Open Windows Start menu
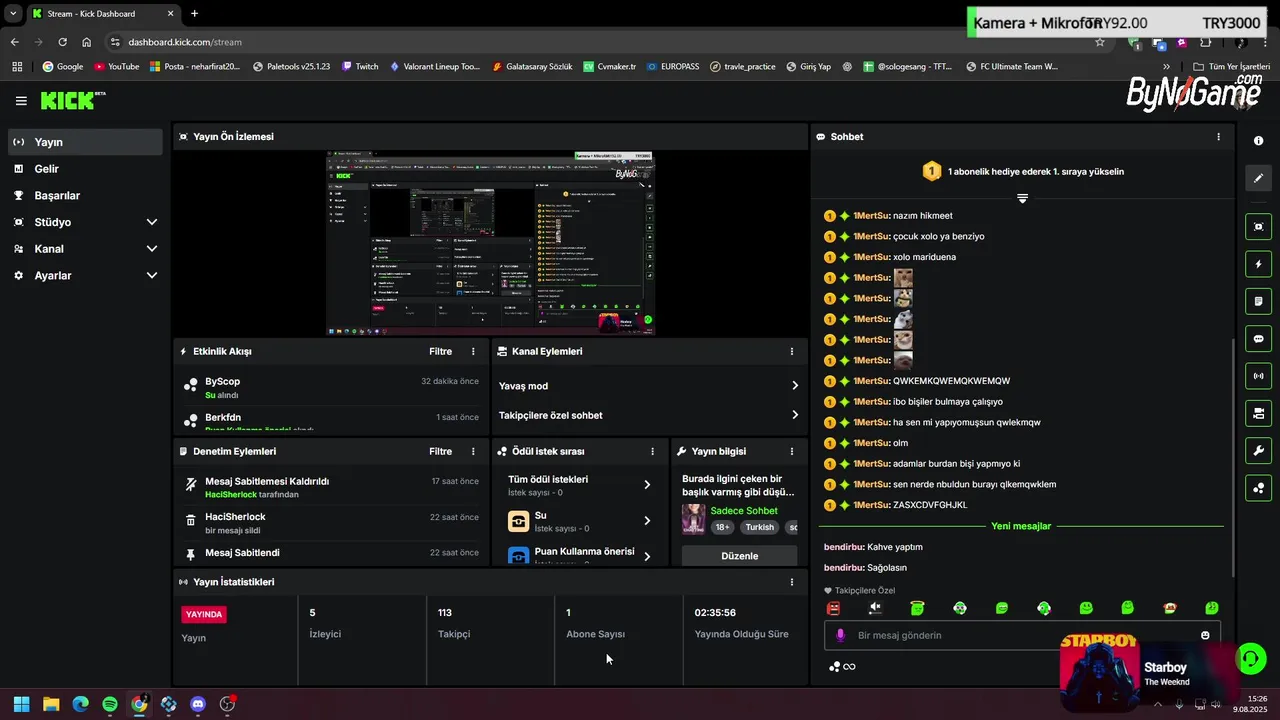Screen dimensions: 1280x720 coord(21,704)
